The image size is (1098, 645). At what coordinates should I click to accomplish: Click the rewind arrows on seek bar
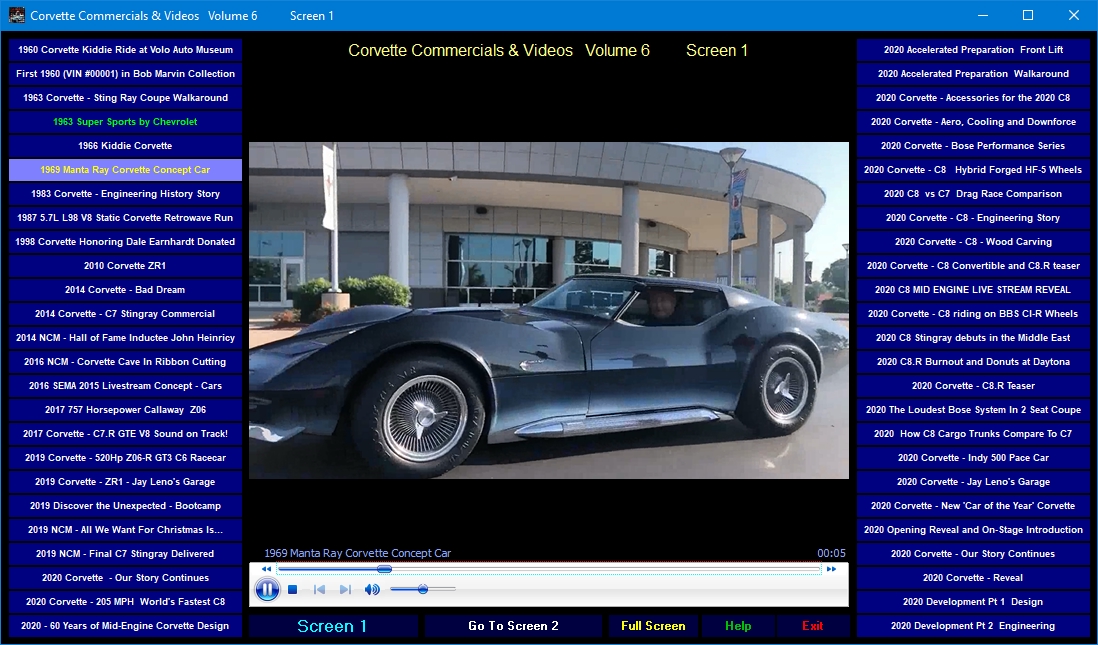[x=266, y=569]
